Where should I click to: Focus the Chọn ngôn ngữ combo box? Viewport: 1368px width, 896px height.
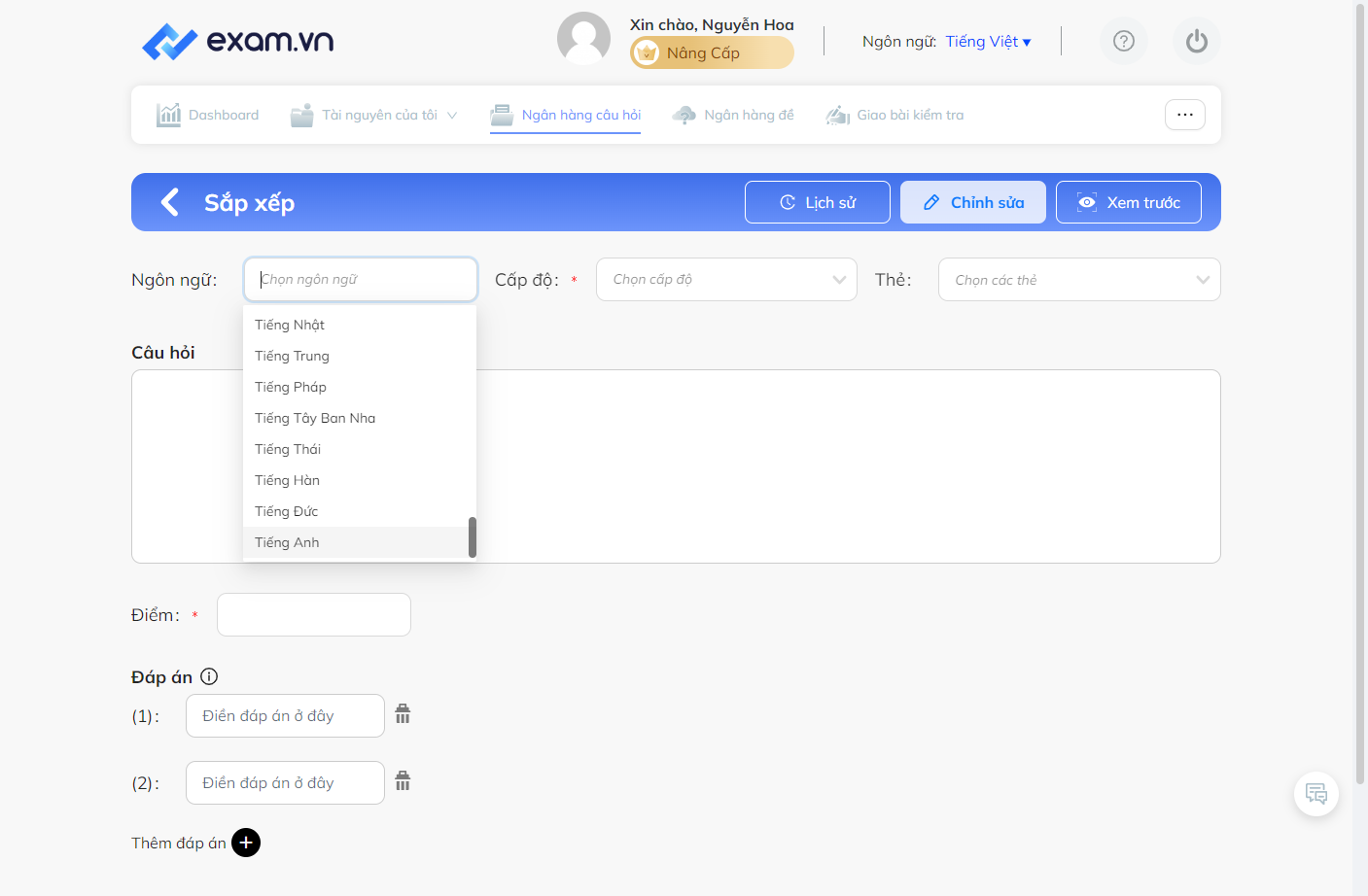[361, 279]
